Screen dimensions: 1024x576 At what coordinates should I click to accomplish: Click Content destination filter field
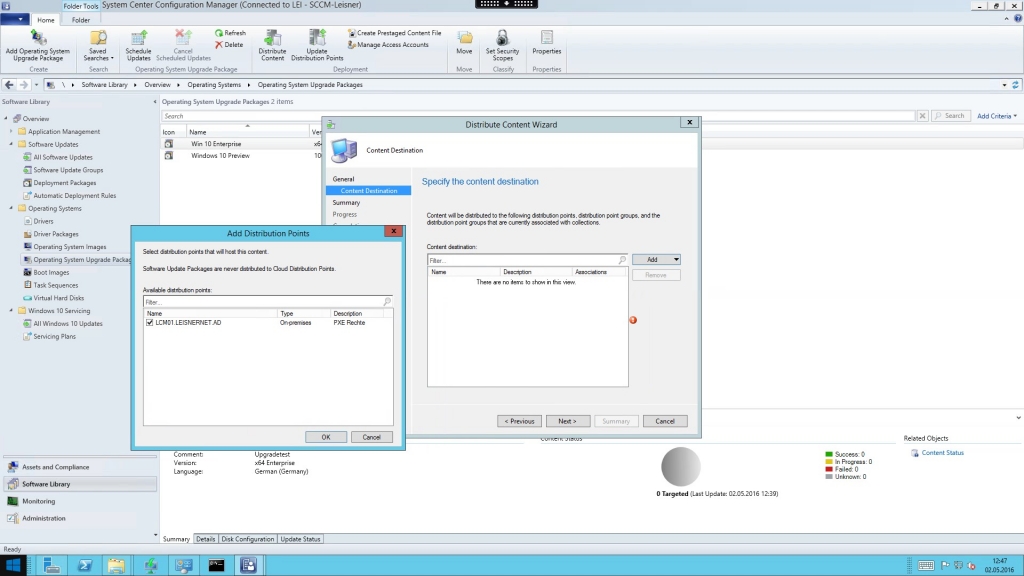(x=527, y=261)
